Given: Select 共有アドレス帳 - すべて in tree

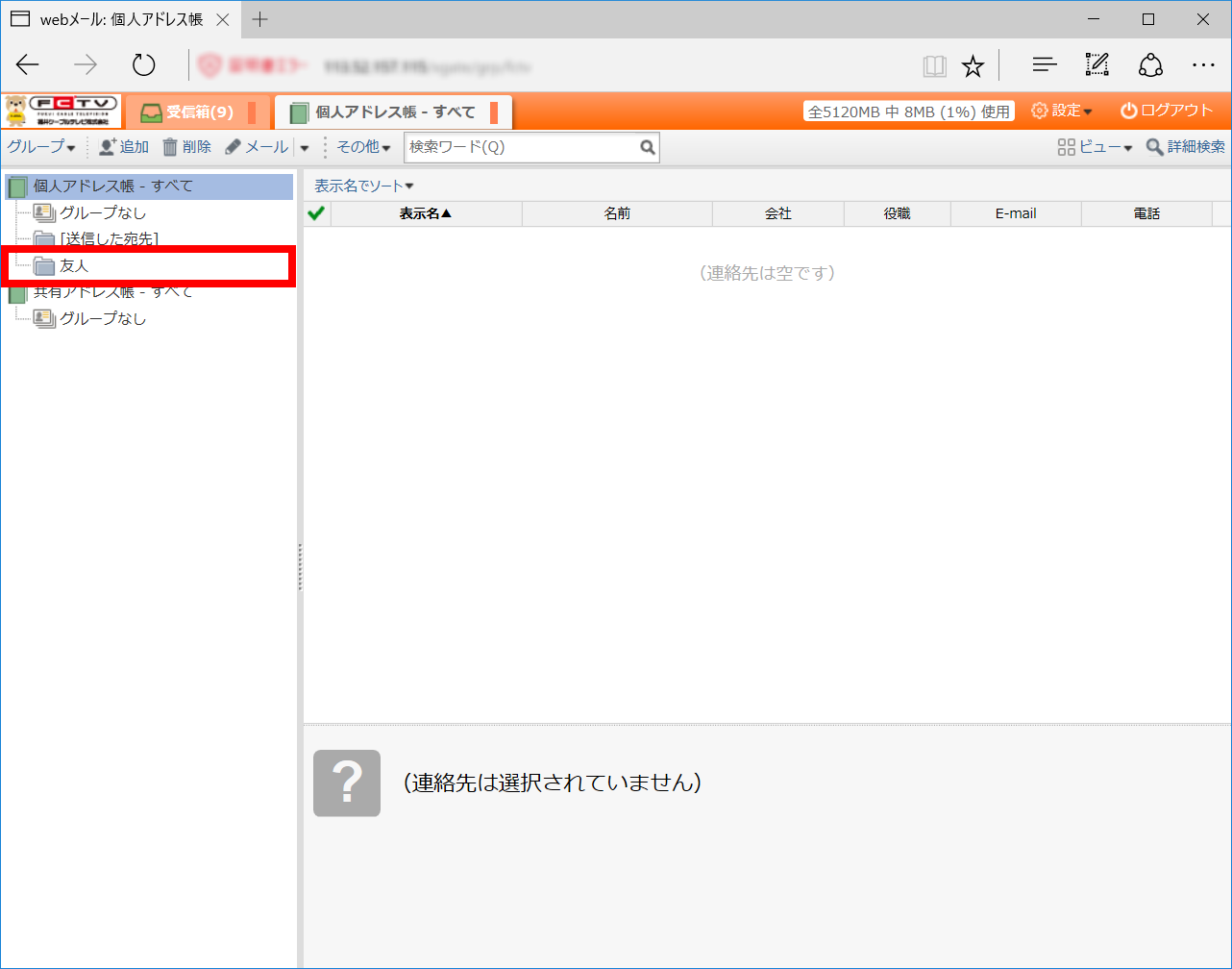Looking at the screenshot, I should tap(113, 291).
